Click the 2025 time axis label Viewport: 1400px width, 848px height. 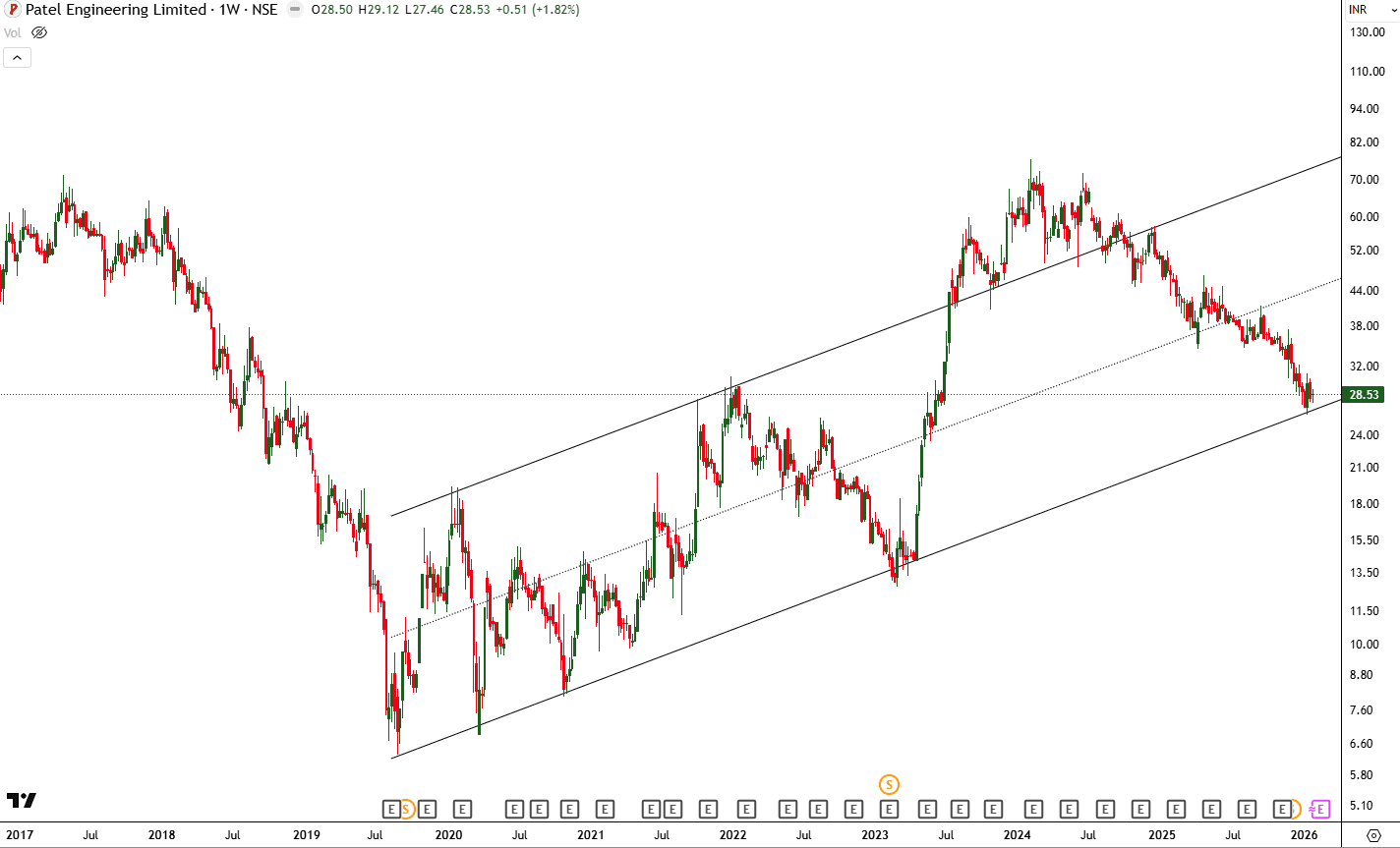1162,835
